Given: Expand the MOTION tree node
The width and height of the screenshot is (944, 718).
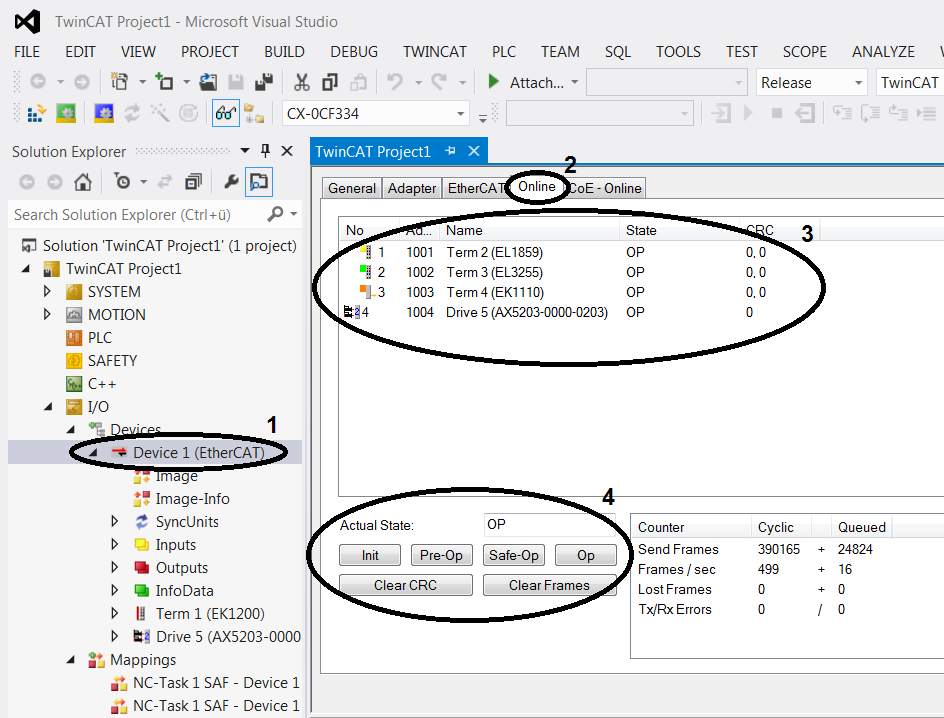Looking at the screenshot, I should pos(47,314).
